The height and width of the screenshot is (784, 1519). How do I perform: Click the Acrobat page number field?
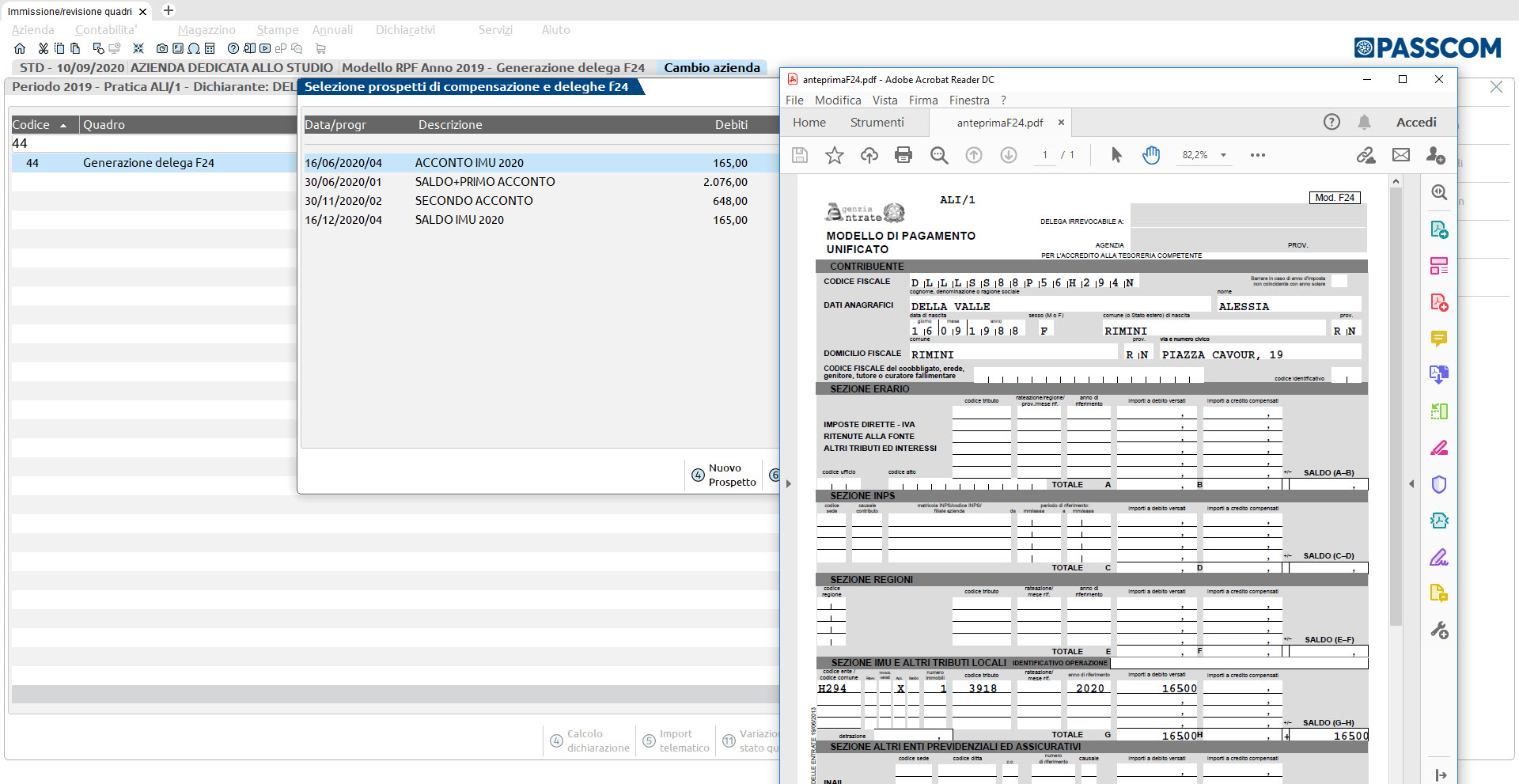click(1044, 155)
